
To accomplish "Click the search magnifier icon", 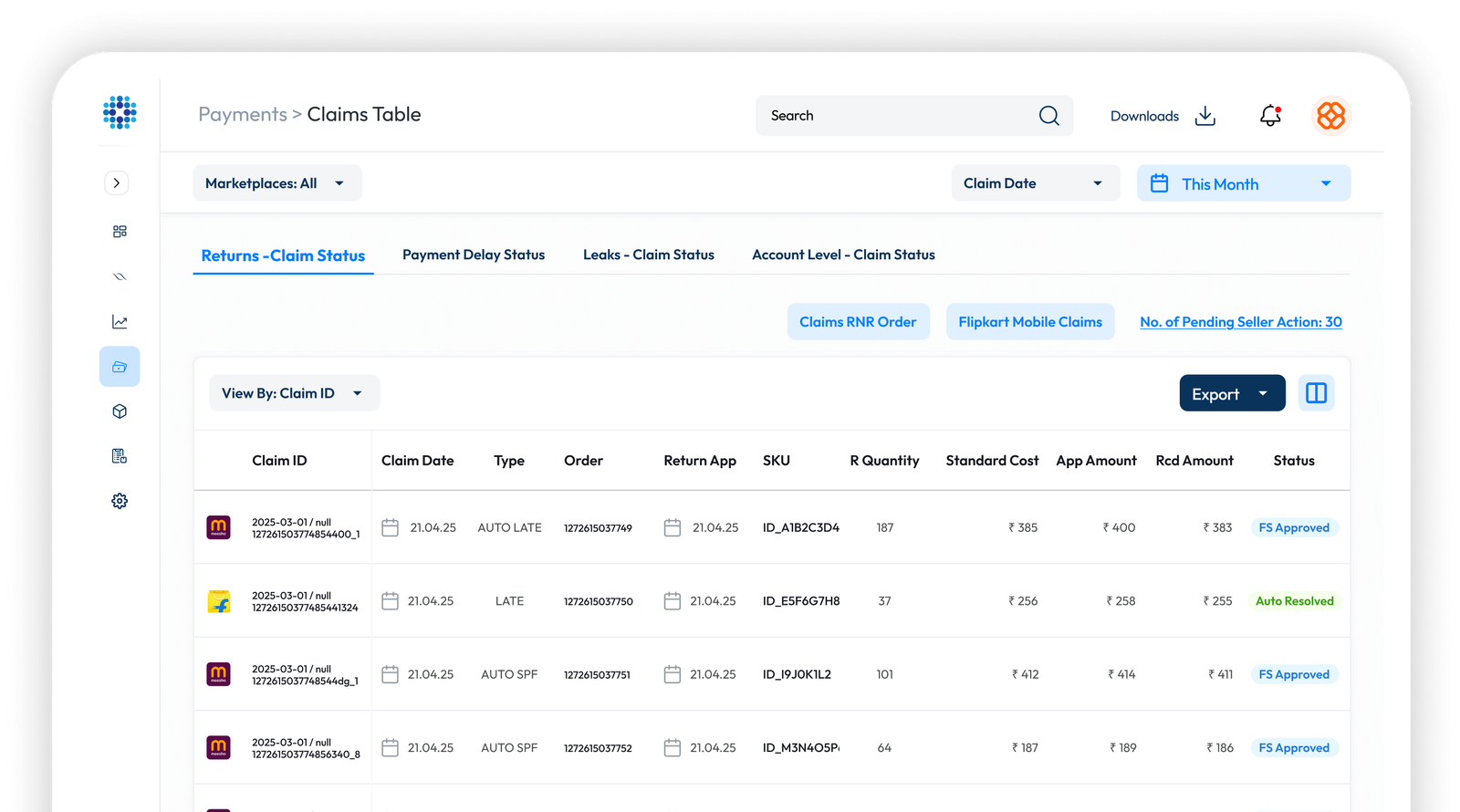I will pos(1048,116).
